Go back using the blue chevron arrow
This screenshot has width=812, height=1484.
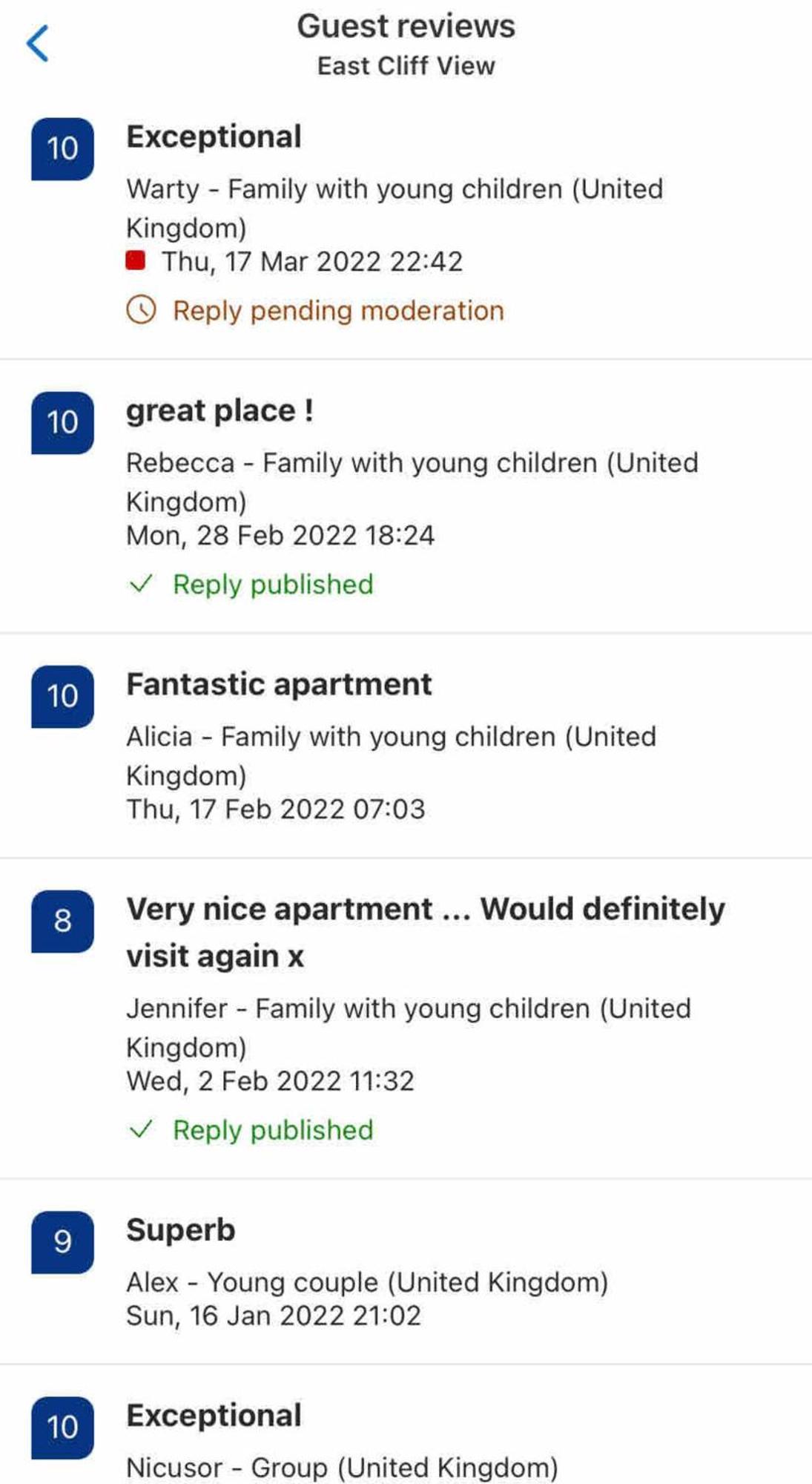(x=37, y=43)
